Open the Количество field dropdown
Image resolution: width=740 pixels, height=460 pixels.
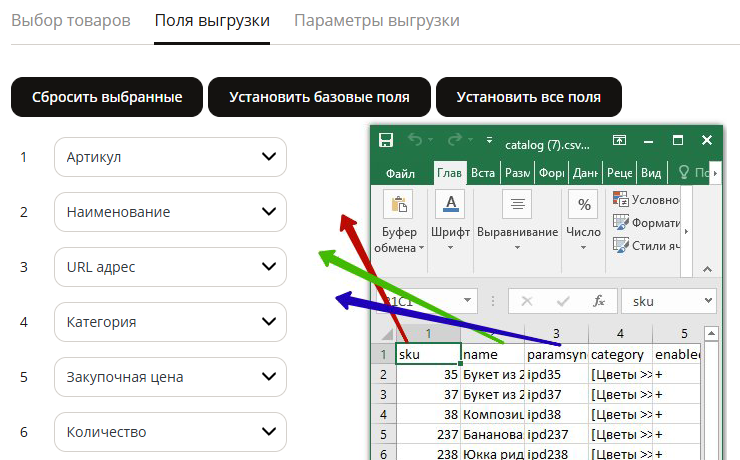coord(170,432)
